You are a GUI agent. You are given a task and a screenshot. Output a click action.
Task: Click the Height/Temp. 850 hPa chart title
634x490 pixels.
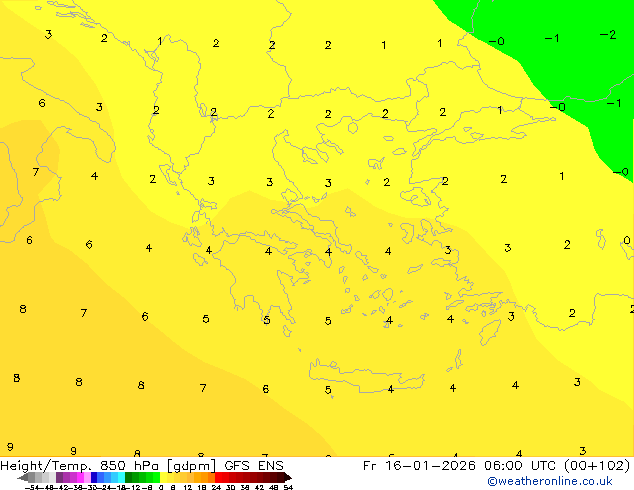tap(142, 465)
